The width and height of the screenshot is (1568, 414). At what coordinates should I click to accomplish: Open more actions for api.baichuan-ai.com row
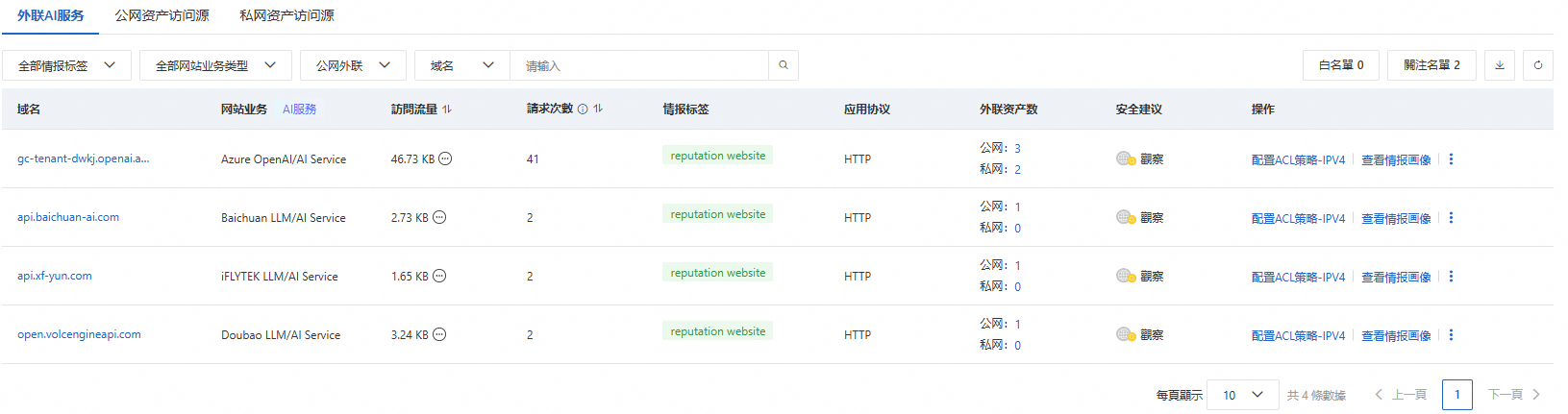click(x=1451, y=218)
